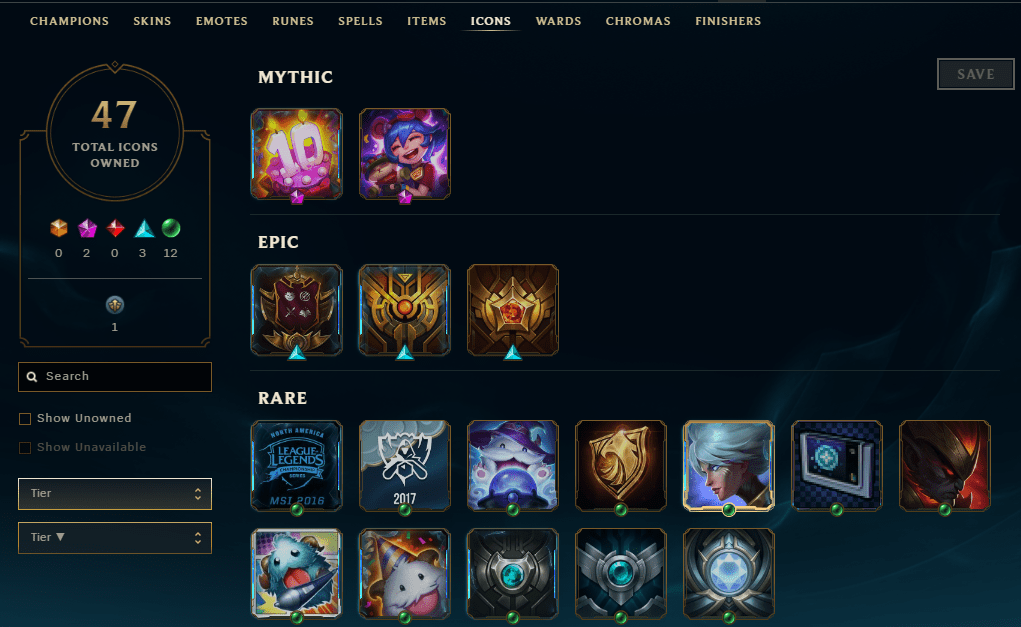Select the party hat poro icon
The width and height of the screenshot is (1021, 627).
pos(404,574)
